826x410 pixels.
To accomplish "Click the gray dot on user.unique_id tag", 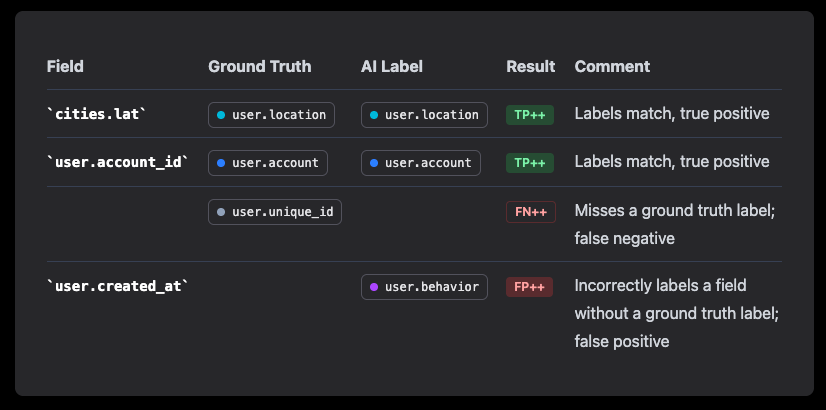I will point(221,211).
